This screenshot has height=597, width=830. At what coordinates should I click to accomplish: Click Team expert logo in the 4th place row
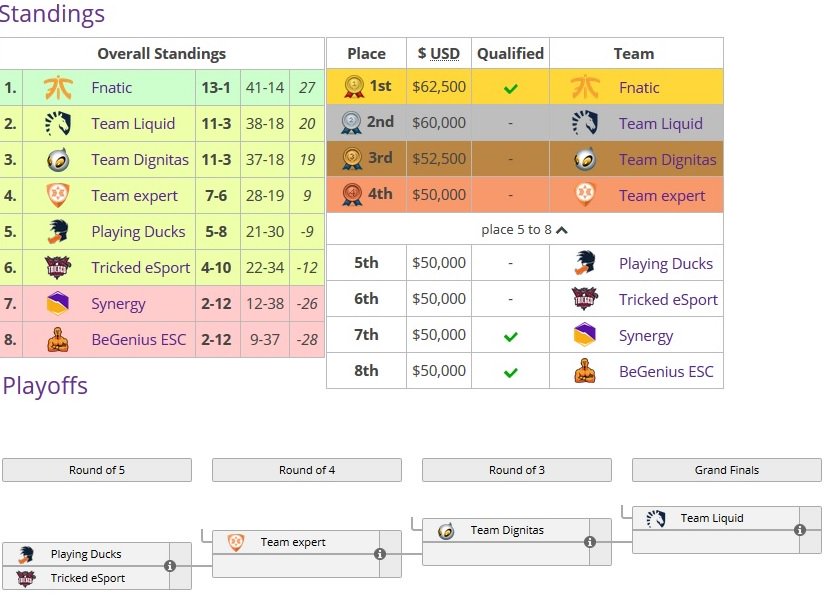[x=585, y=195]
